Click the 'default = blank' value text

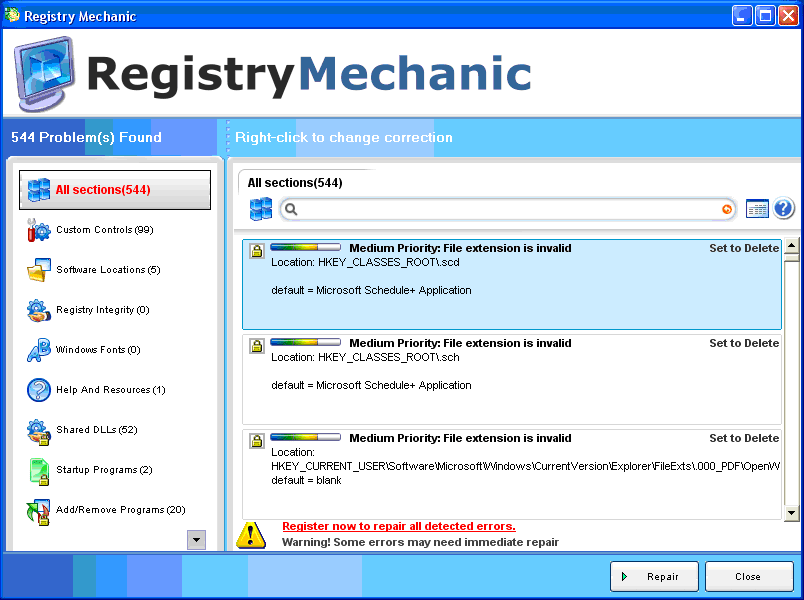tap(306, 481)
